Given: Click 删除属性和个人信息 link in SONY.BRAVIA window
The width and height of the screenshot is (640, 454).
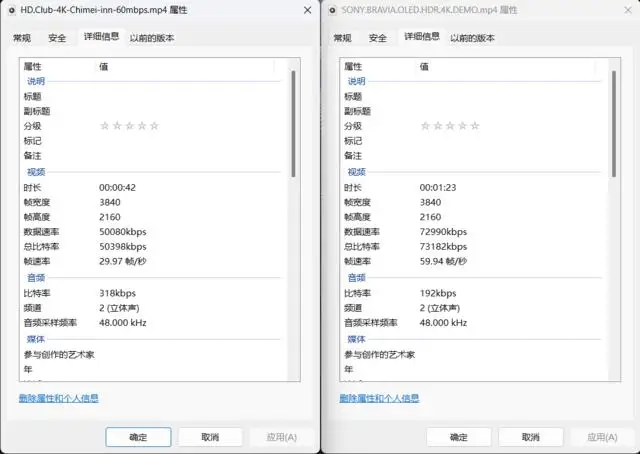Looking at the screenshot, I should (379, 398).
